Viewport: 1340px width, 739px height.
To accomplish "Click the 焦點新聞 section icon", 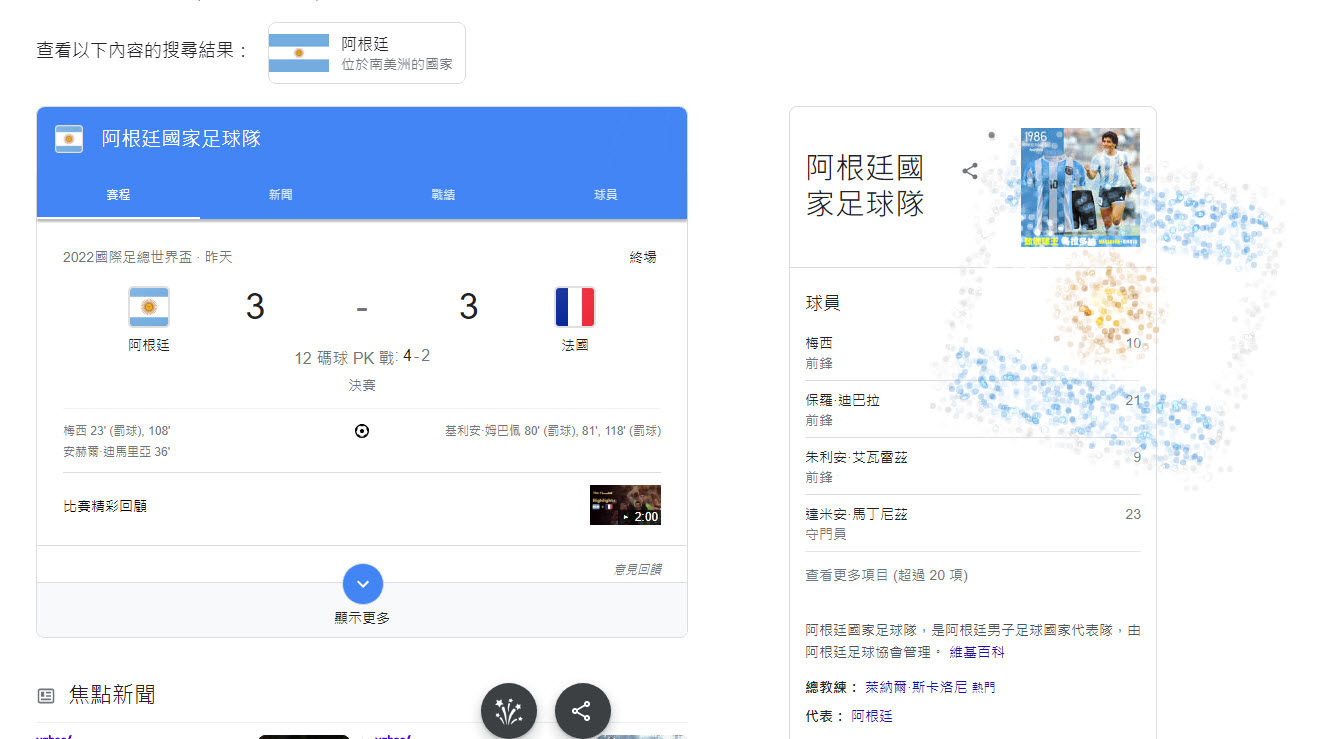I will pos(45,695).
